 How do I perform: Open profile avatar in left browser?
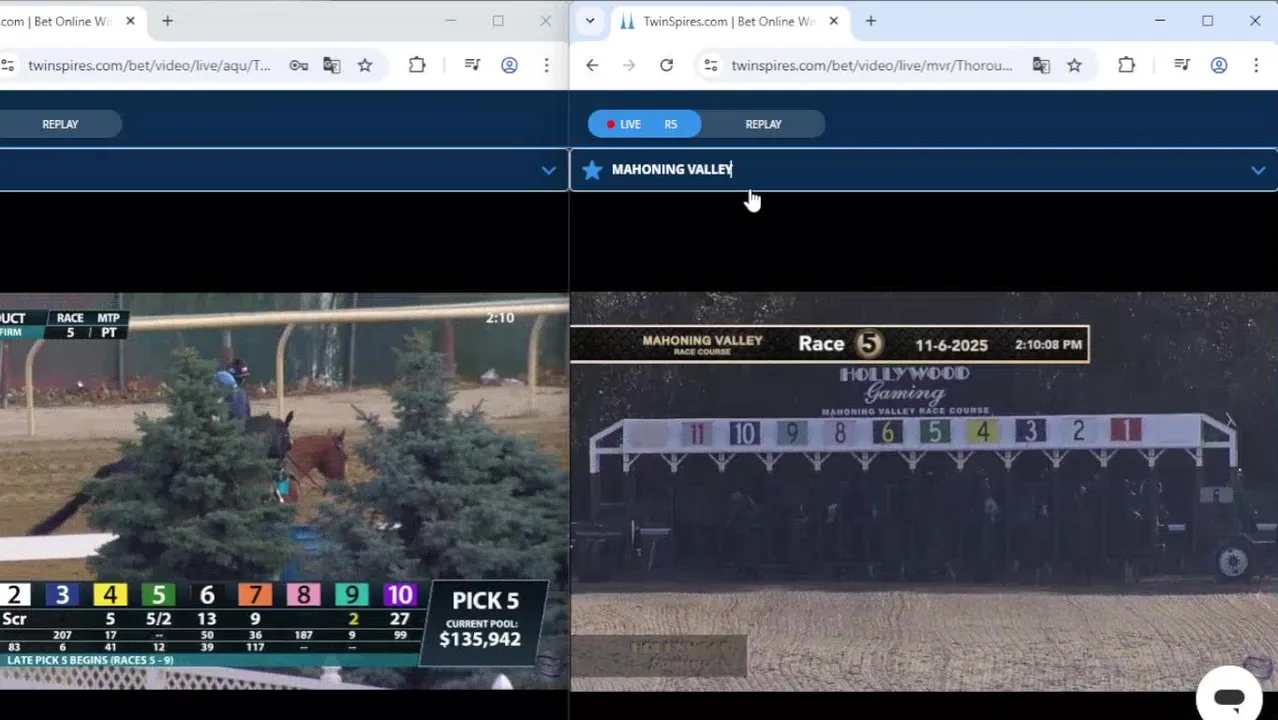tap(509, 65)
